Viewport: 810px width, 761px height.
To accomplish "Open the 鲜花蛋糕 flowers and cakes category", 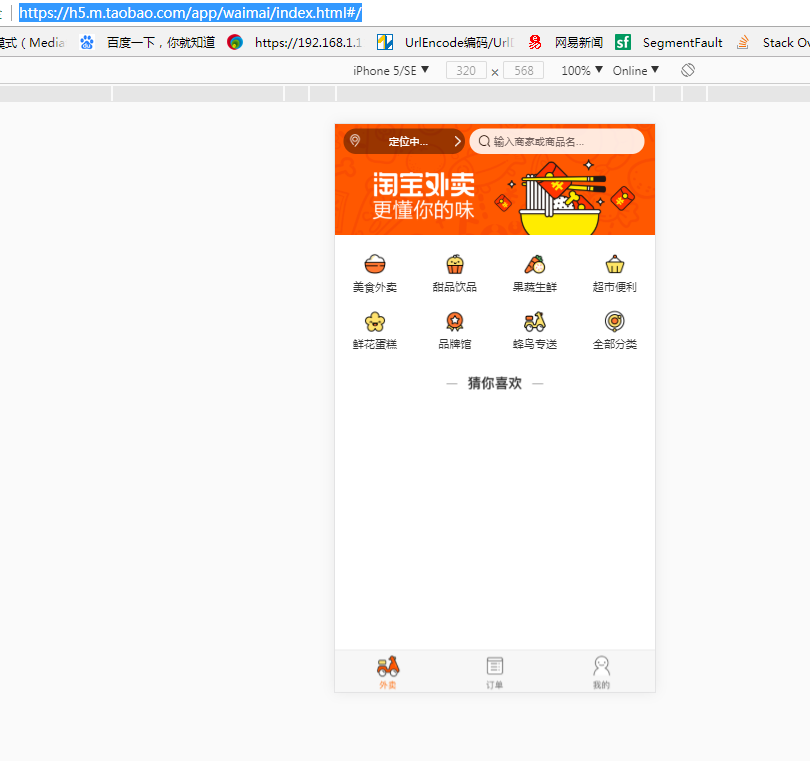I will tap(375, 331).
